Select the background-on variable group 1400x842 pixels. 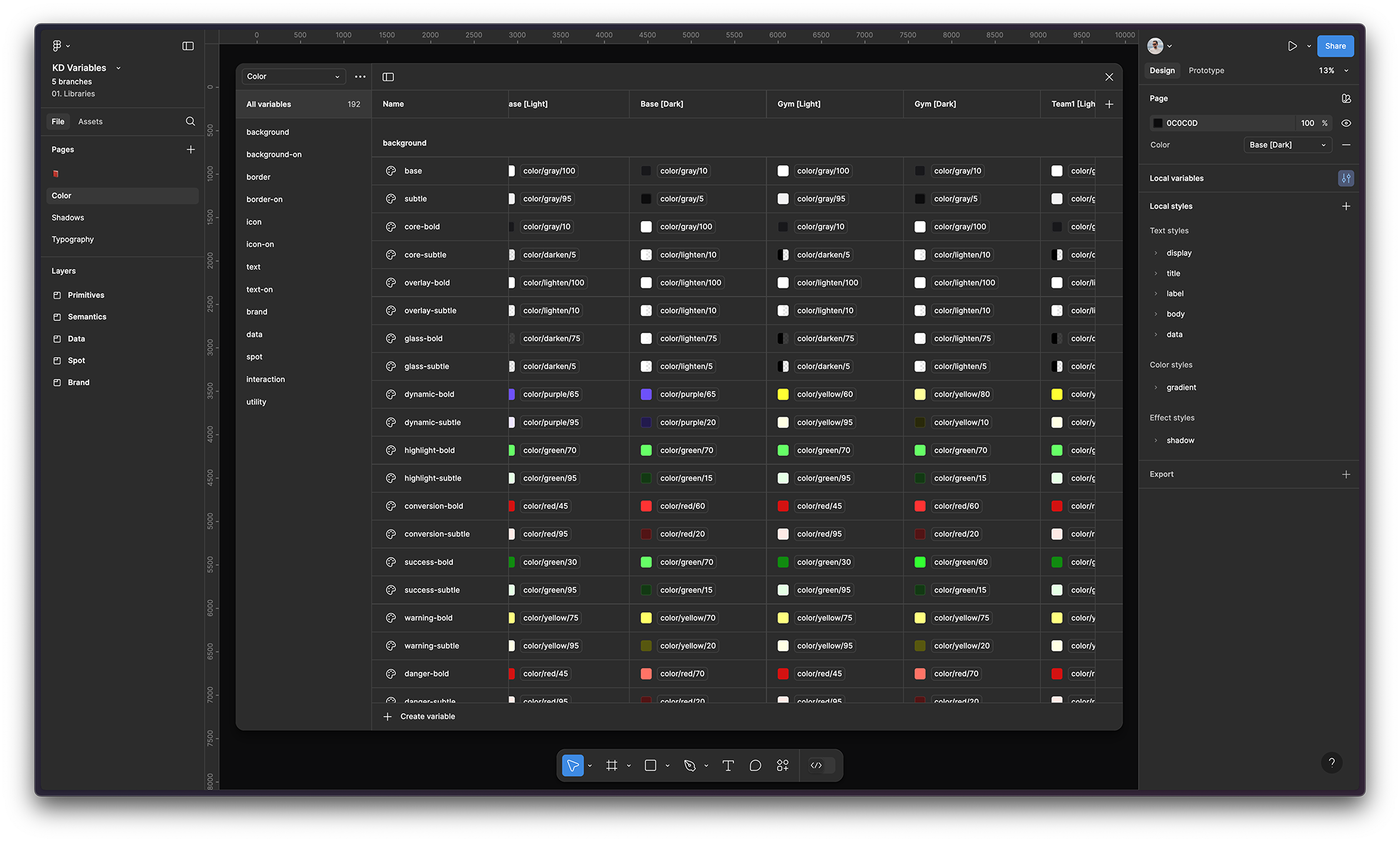274,154
